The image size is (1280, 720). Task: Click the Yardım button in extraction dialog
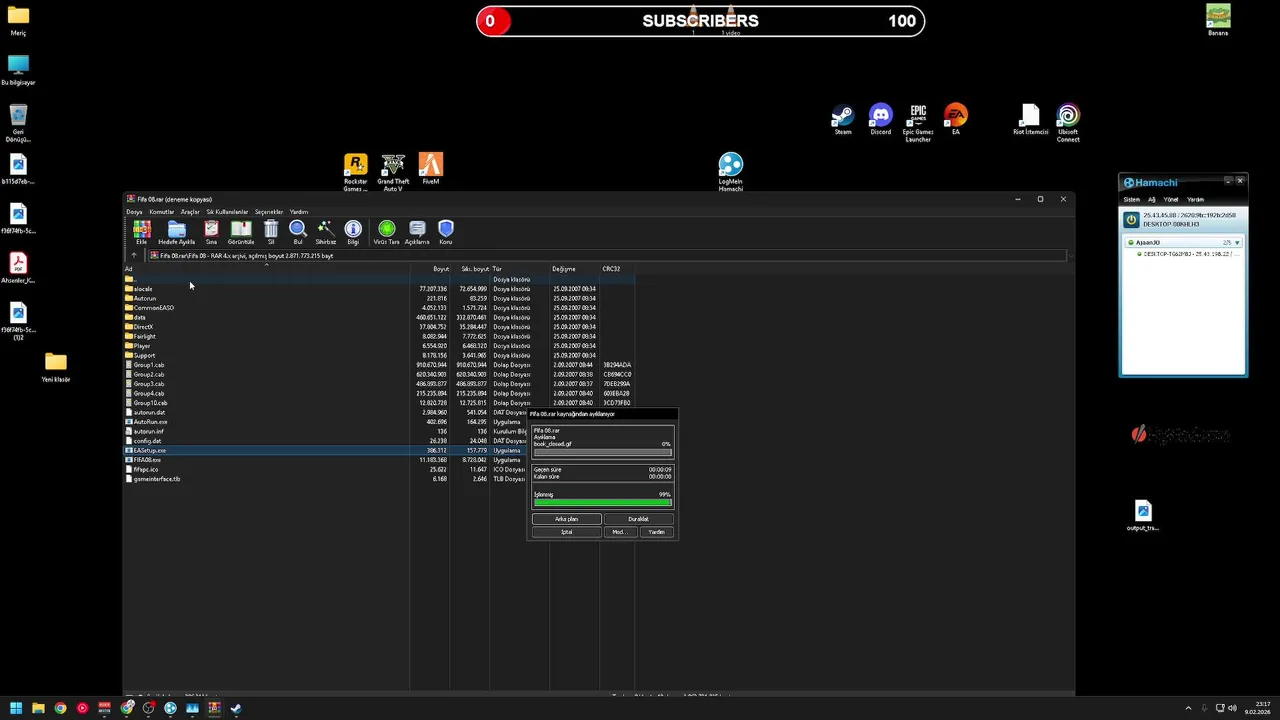click(656, 532)
